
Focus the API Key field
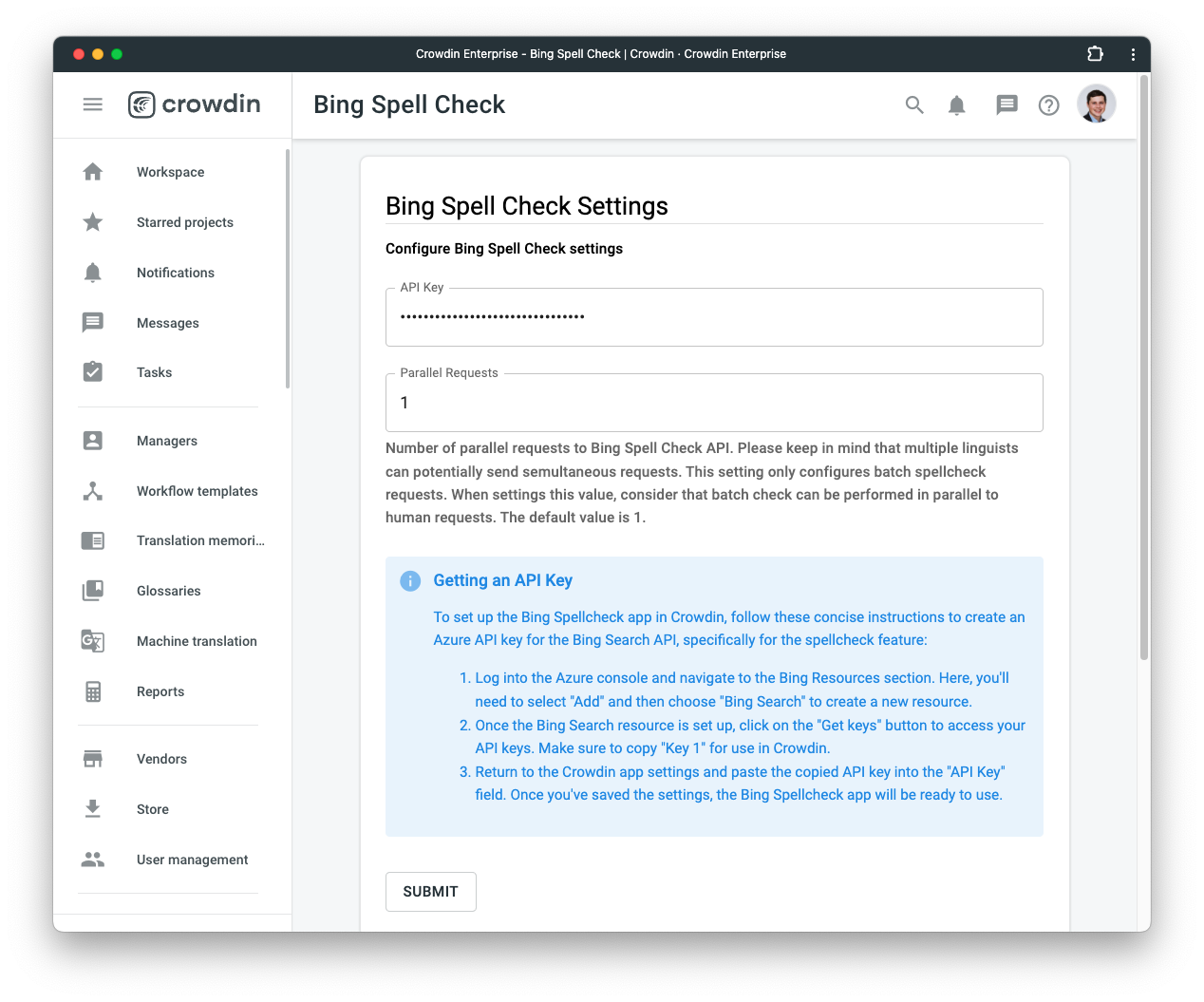pos(714,317)
